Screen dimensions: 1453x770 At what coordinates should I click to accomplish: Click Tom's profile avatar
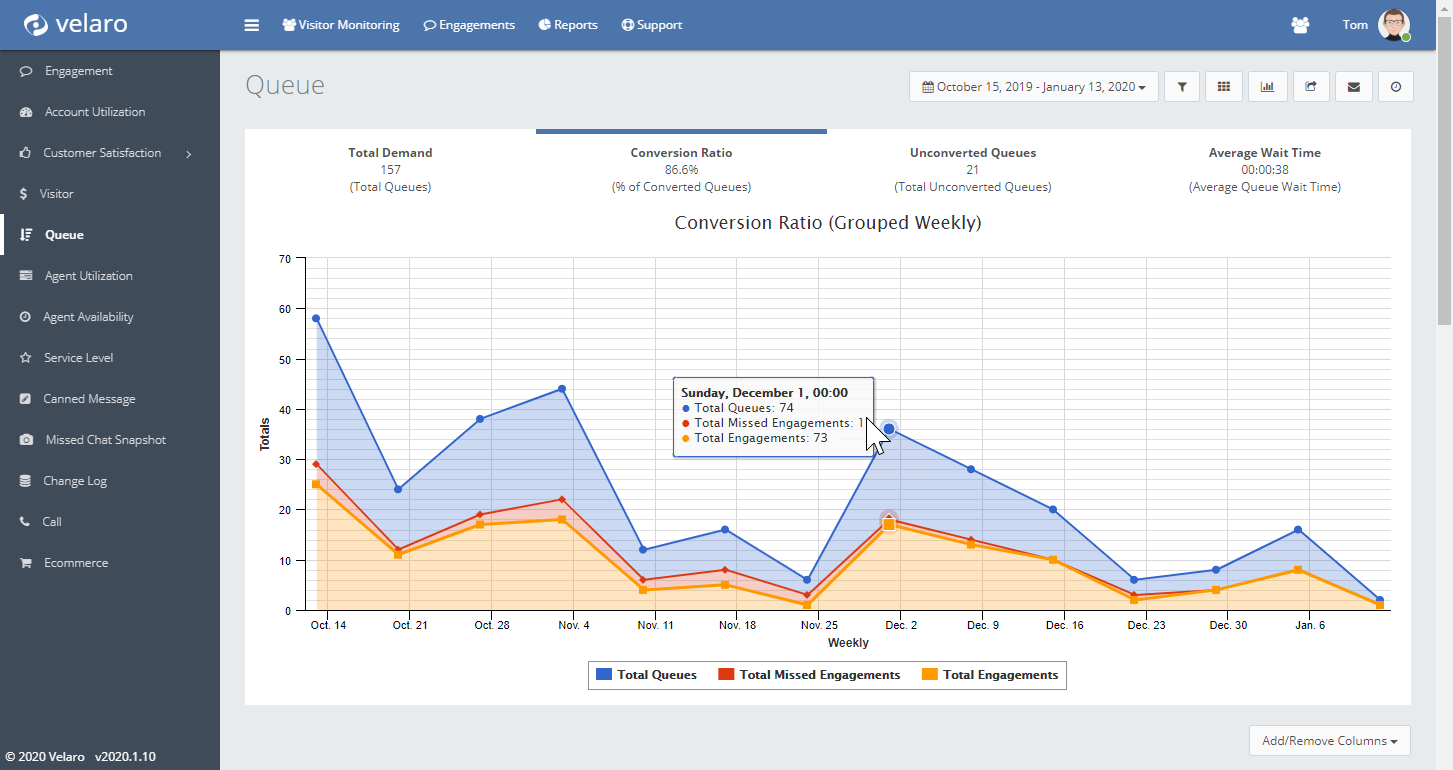[x=1394, y=25]
